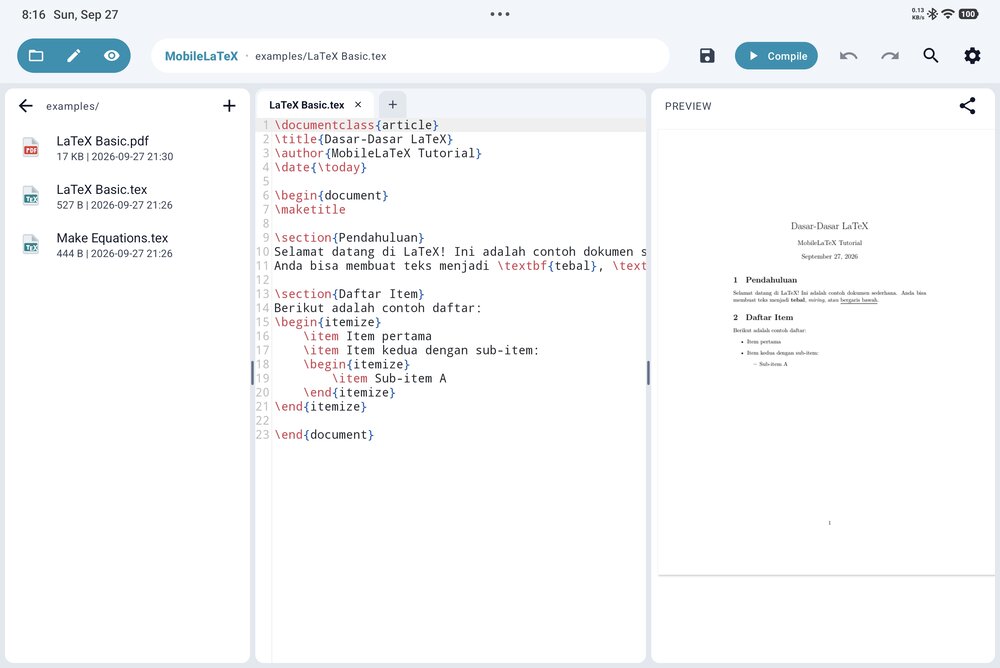Viewport: 1000px width, 668px height.
Task: Redo the last edit
Action: tap(890, 56)
